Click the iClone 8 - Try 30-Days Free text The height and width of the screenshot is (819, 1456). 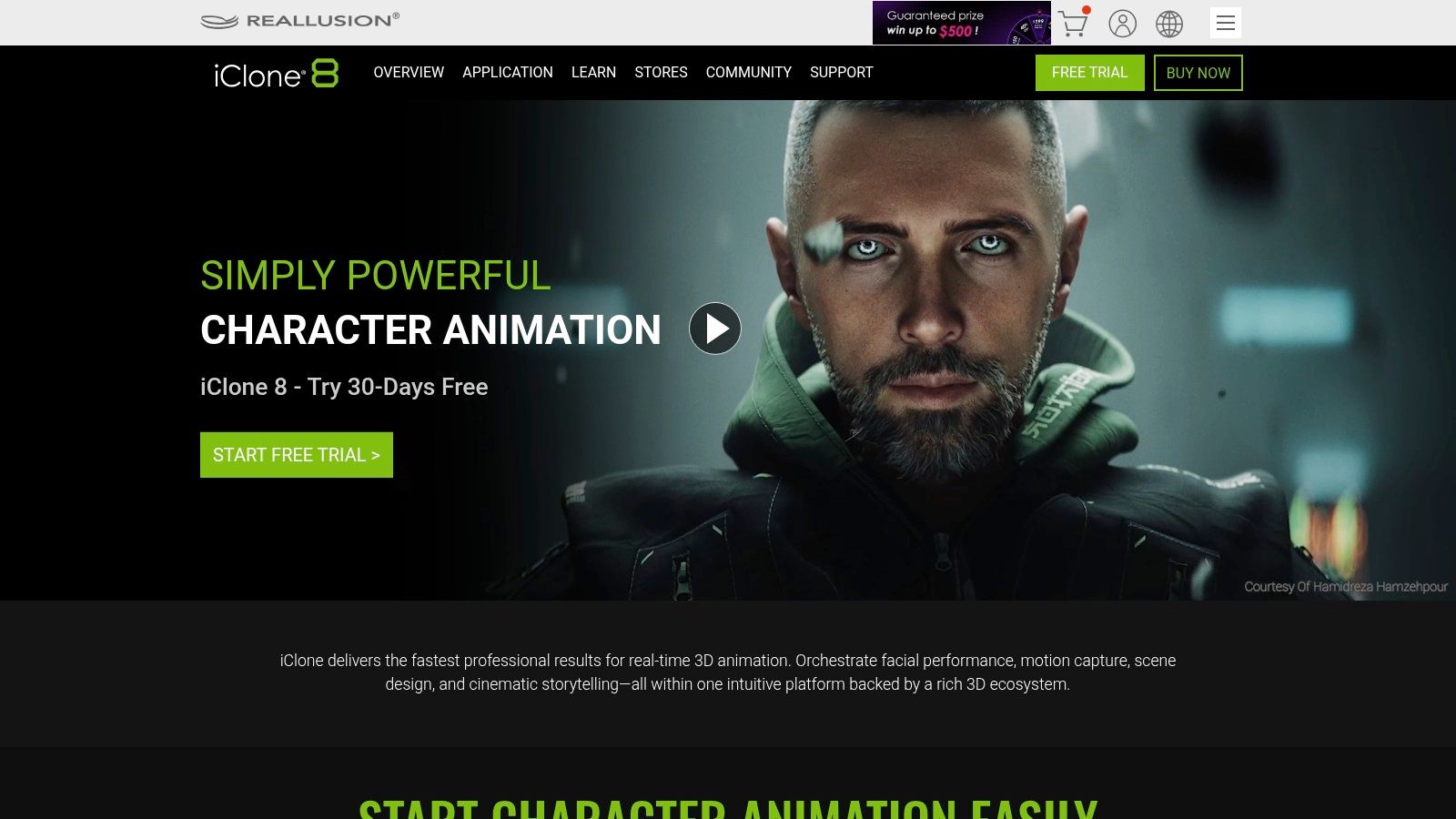click(x=344, y=387)
